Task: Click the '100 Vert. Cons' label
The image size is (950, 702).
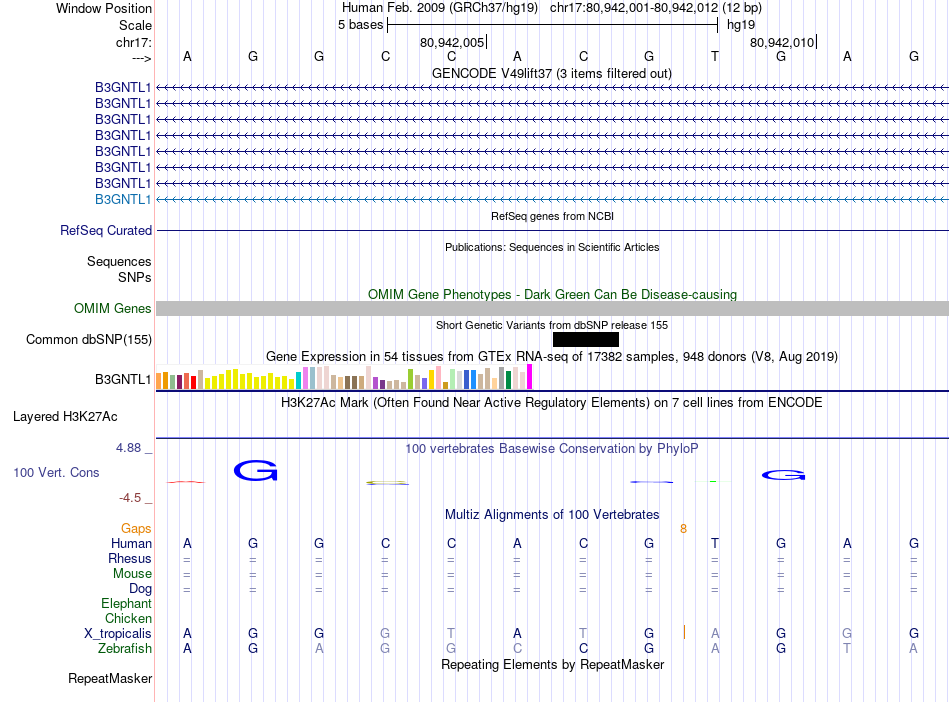Action: tap(56, 472)
